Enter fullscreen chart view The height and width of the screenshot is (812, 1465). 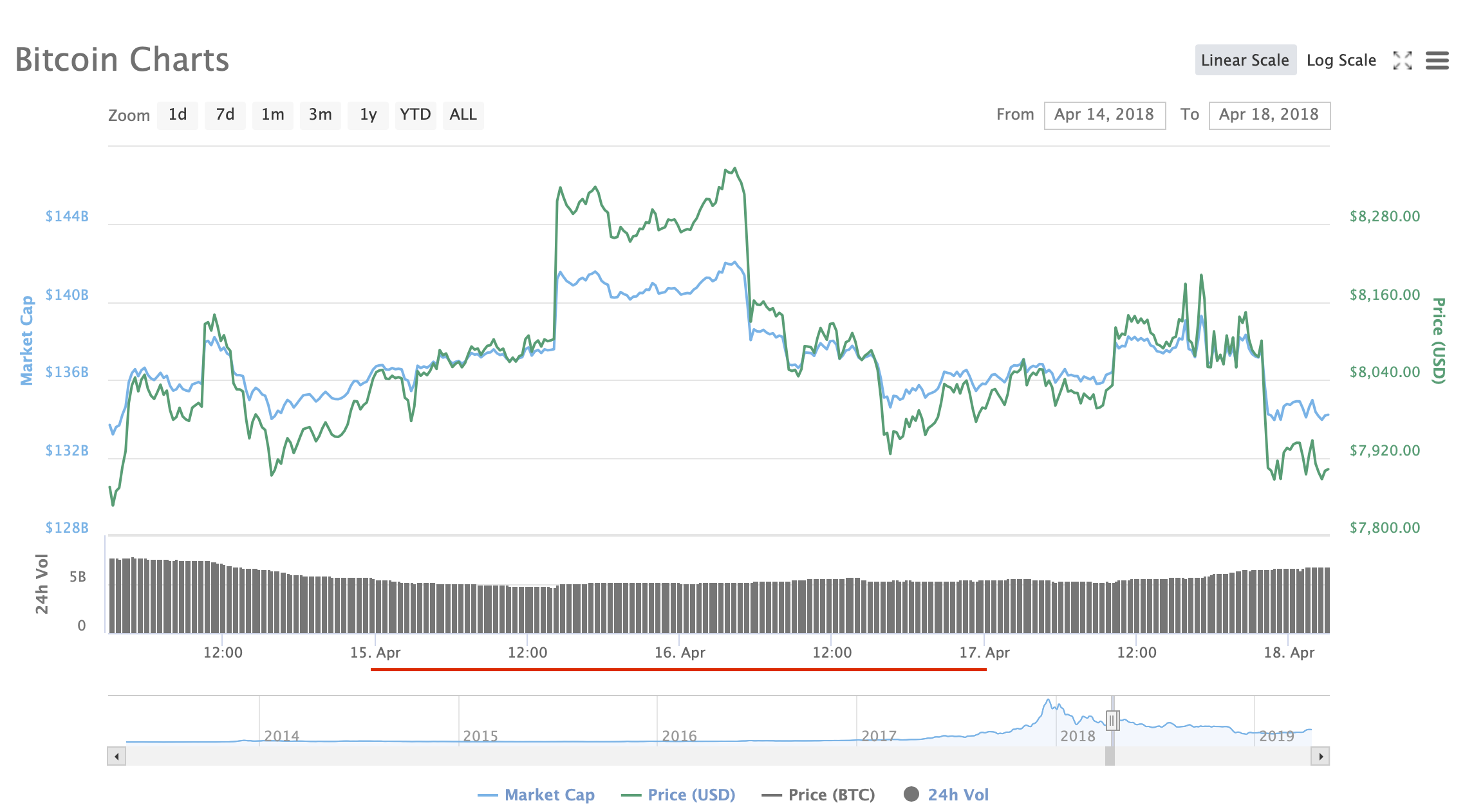coord(1402,60)
